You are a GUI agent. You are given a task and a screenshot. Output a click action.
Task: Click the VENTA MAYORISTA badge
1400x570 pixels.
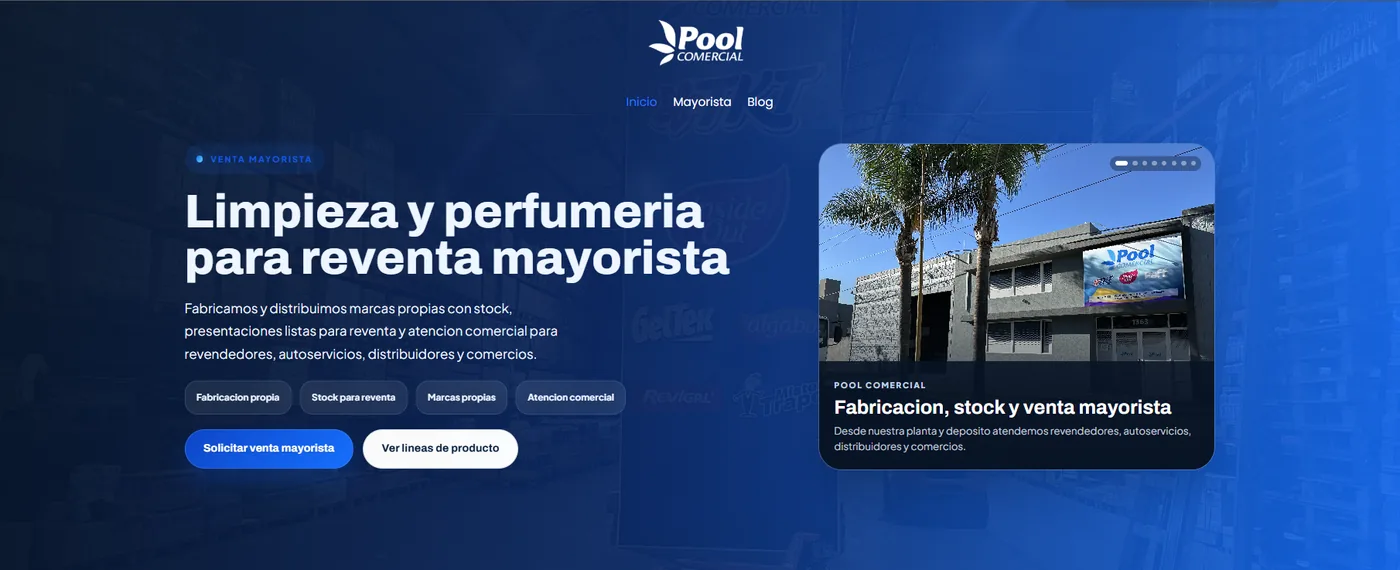pyautogui.click(x=254, y=159)
